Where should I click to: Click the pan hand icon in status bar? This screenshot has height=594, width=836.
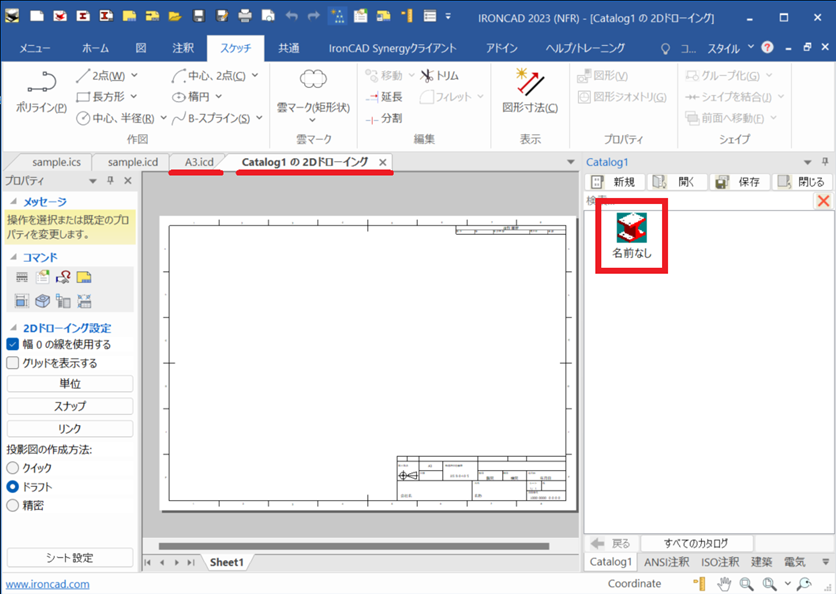click(724, 584)
